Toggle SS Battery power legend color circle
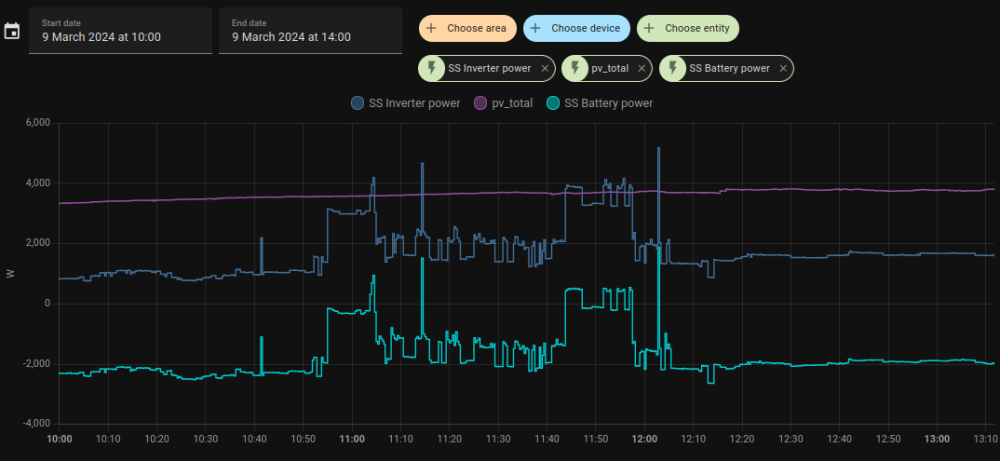 point(553,103)
